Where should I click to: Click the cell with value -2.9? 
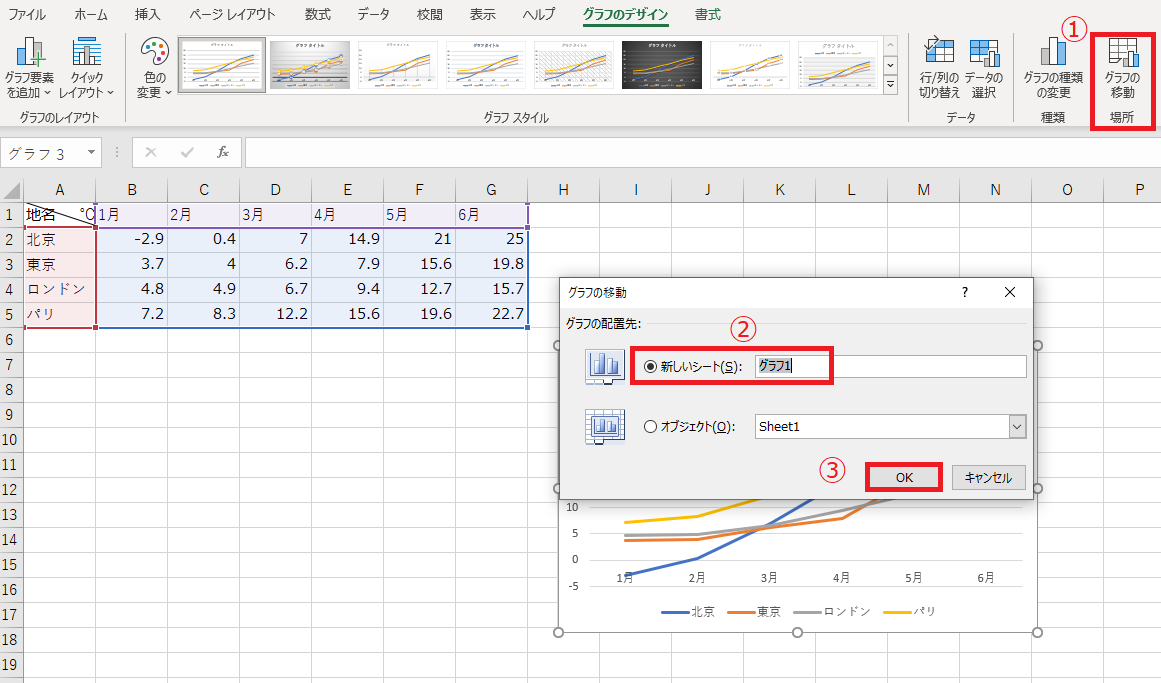click(x=132, y=239)
